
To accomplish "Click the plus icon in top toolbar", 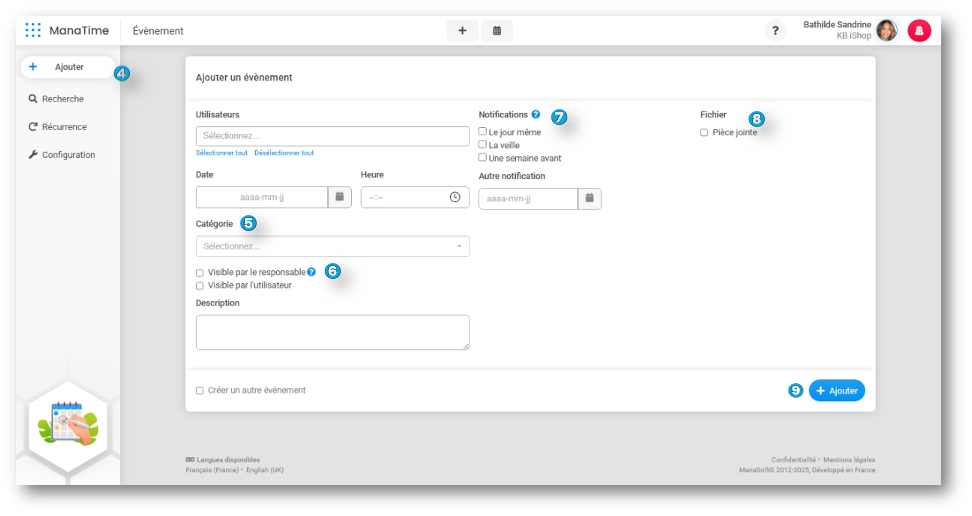I will pyautogui.click(x=462, y=30).
